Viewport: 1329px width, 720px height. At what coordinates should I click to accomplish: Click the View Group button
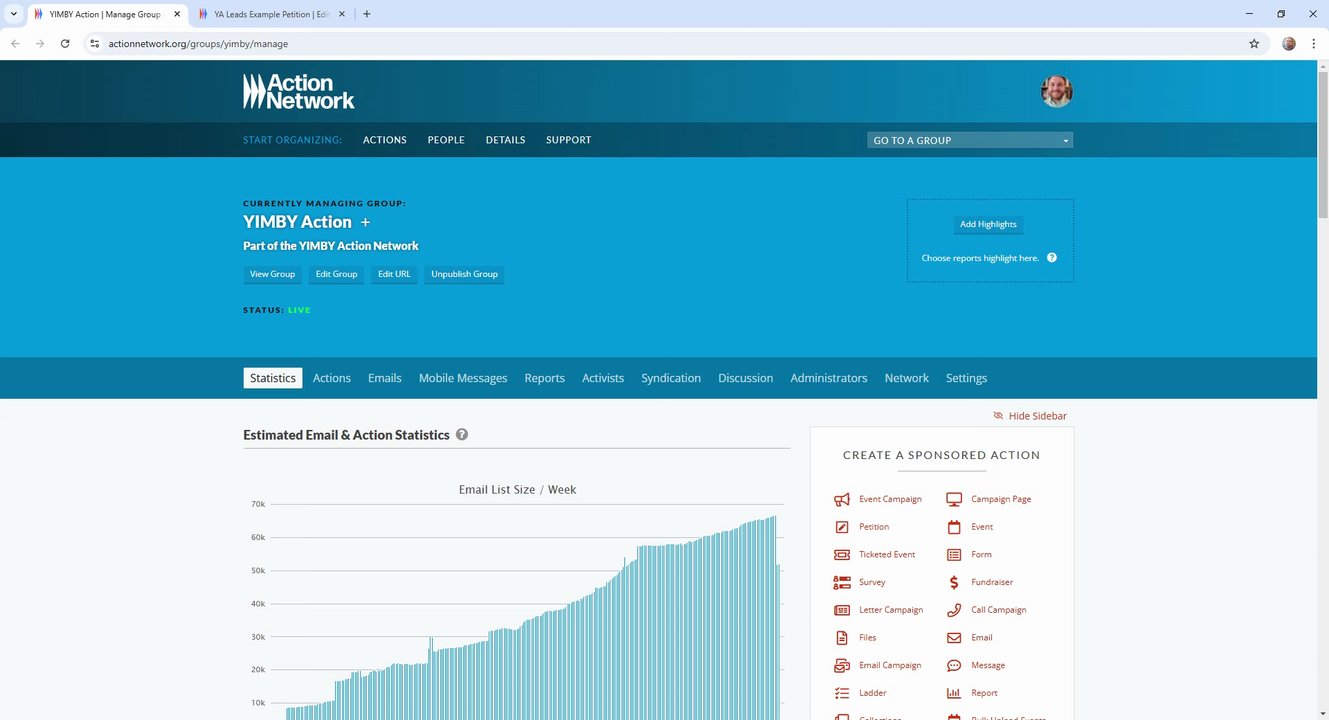coord(272,274)
